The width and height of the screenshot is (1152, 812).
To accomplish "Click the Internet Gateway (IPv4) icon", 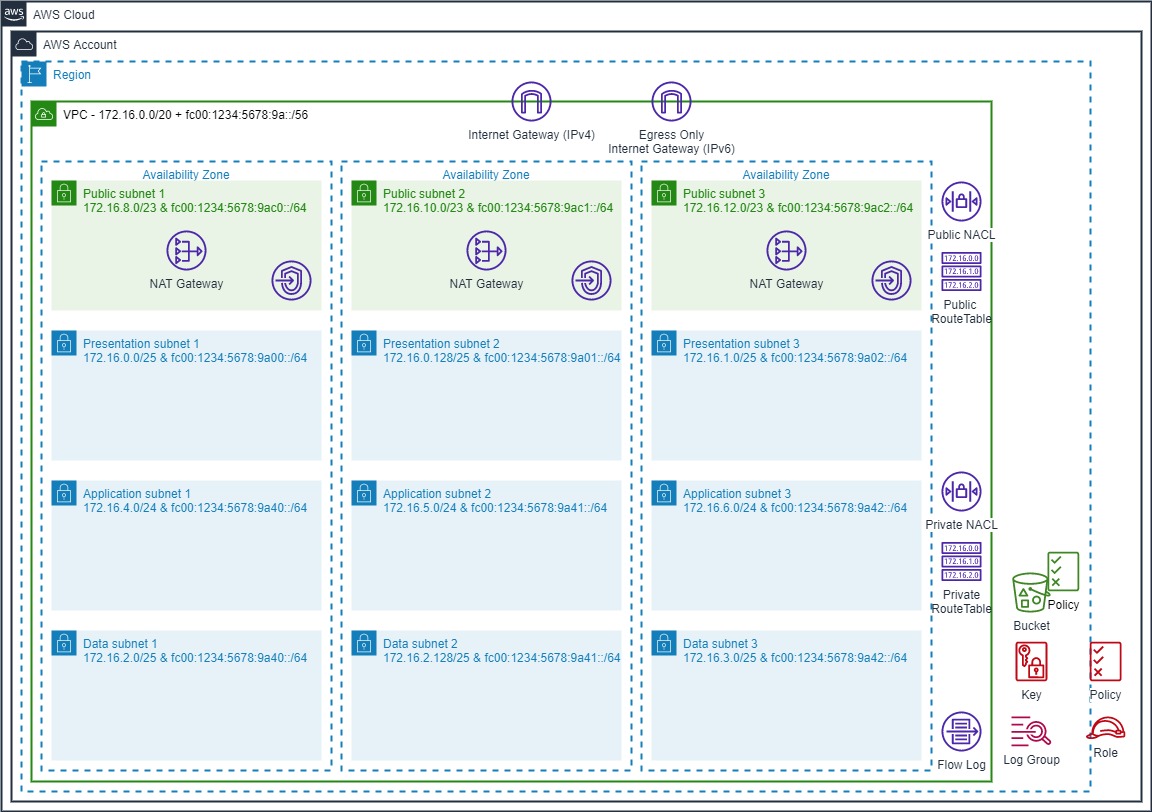I will 531,101.
